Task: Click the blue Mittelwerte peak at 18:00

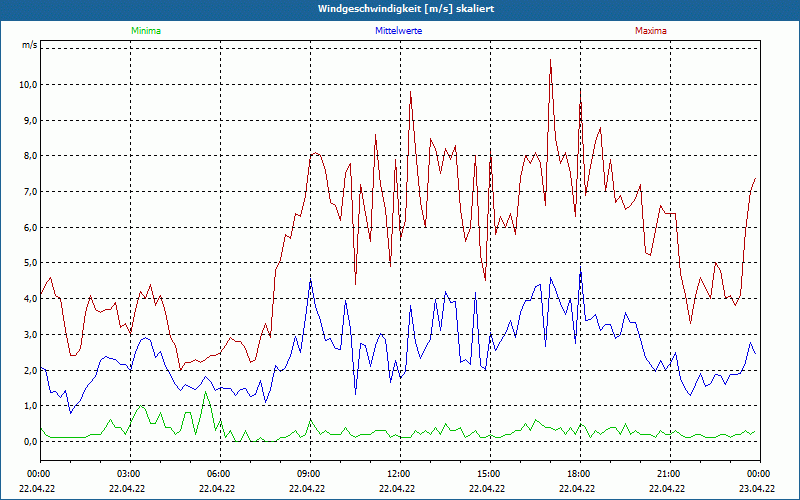Action: pos(581,267)
